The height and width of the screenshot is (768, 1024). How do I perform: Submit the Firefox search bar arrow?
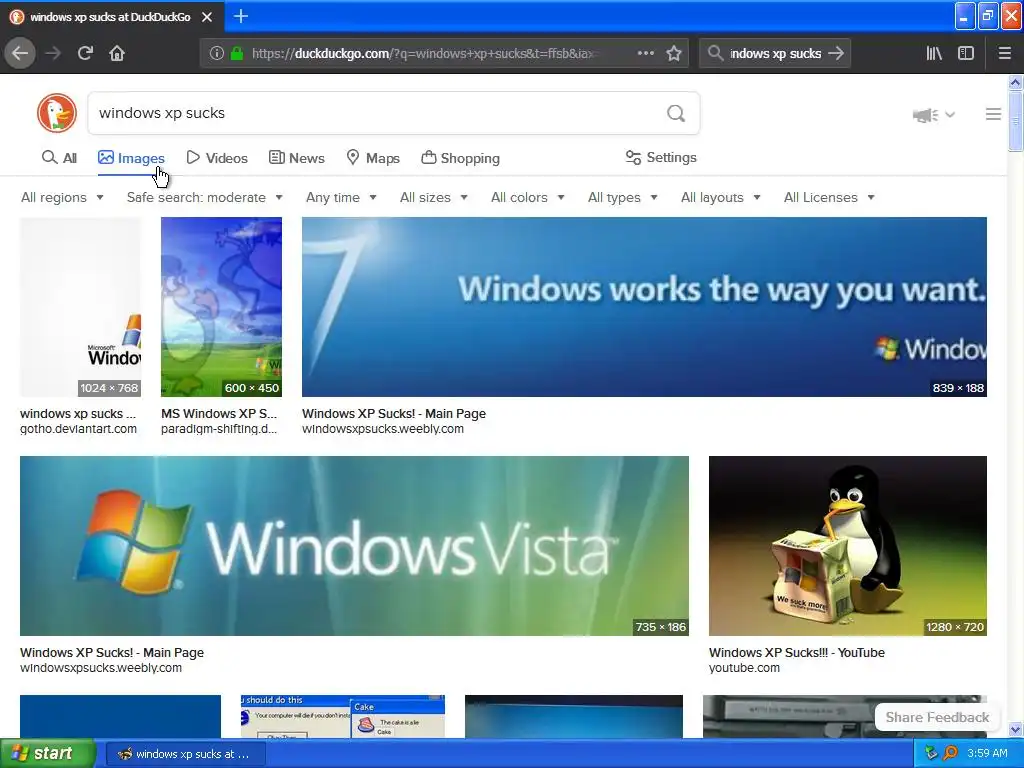tap(836, 53)
